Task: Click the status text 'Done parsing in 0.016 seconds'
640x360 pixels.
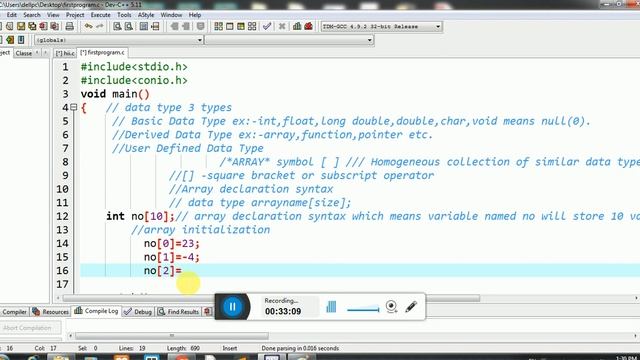Action: click(300, 348)
